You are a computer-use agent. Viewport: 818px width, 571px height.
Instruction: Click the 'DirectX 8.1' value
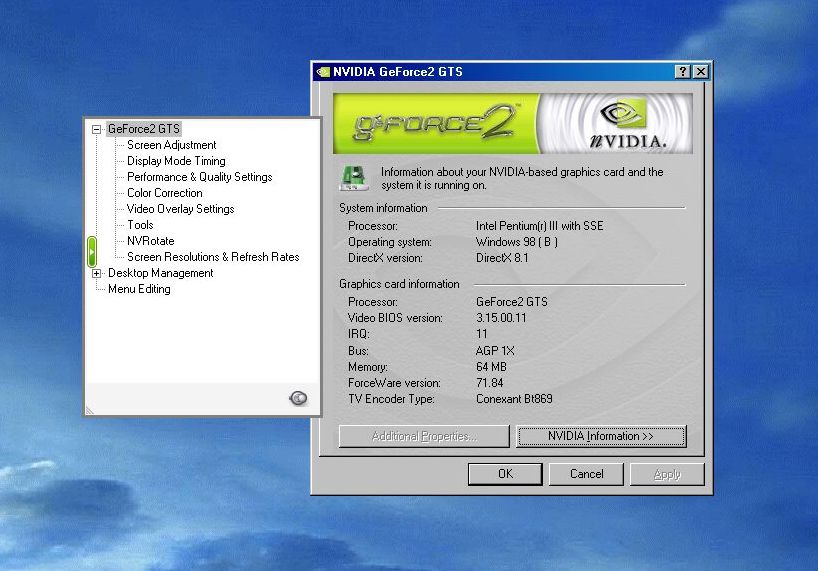click(502, 258)
